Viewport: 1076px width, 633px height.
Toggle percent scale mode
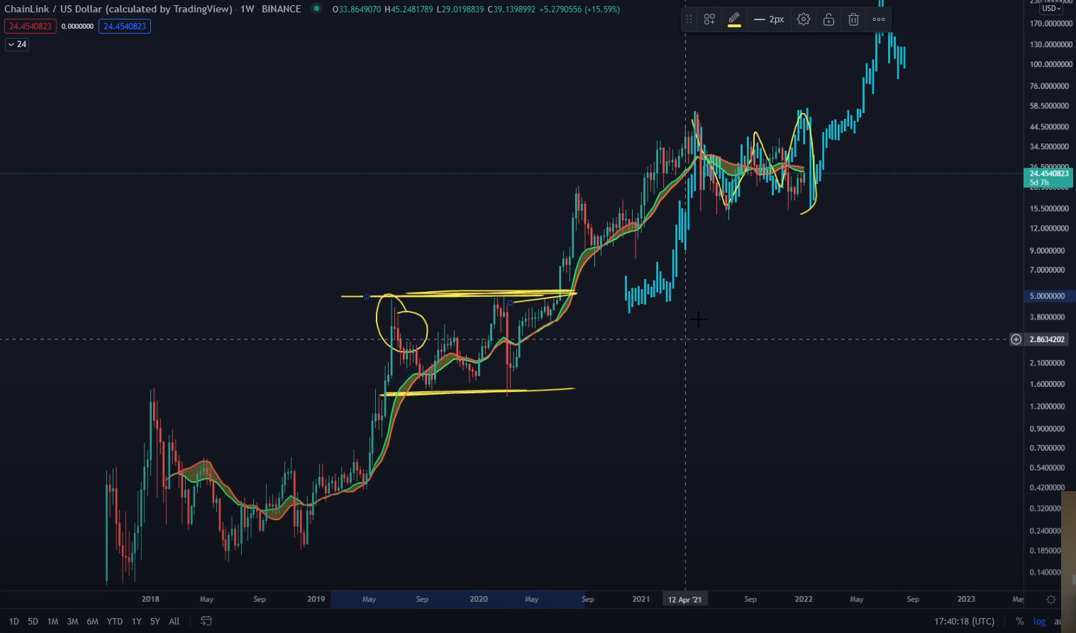point(1019,621)
